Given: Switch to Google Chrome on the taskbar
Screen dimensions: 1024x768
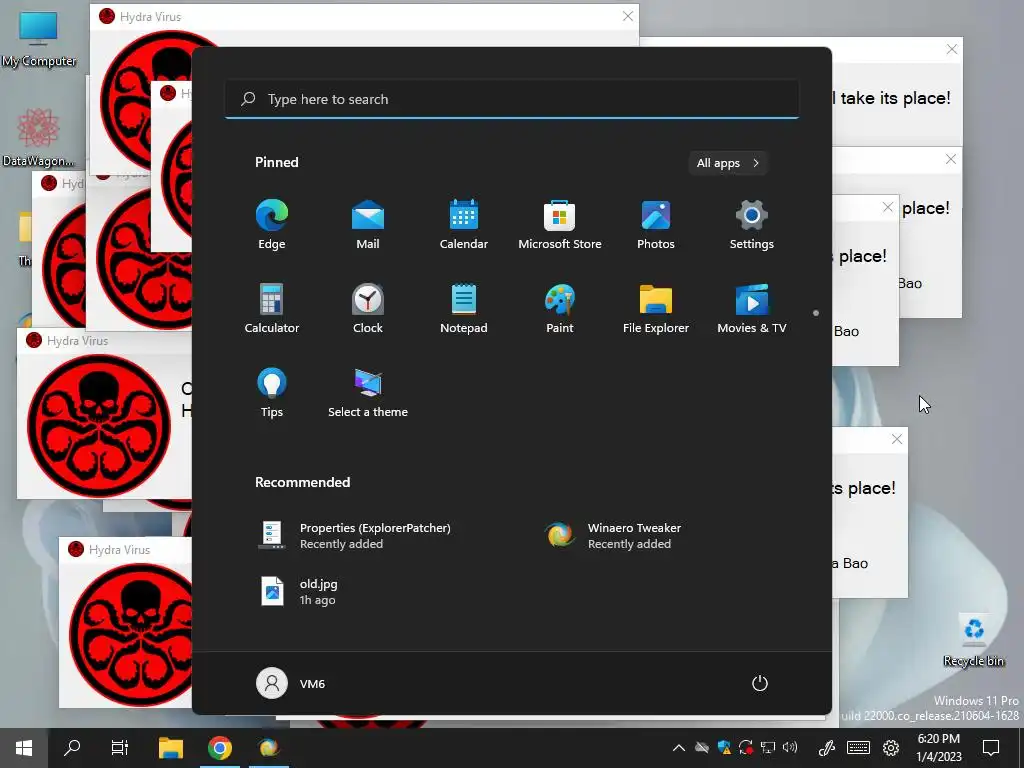Looking at the screenshot, I should 219,747.
